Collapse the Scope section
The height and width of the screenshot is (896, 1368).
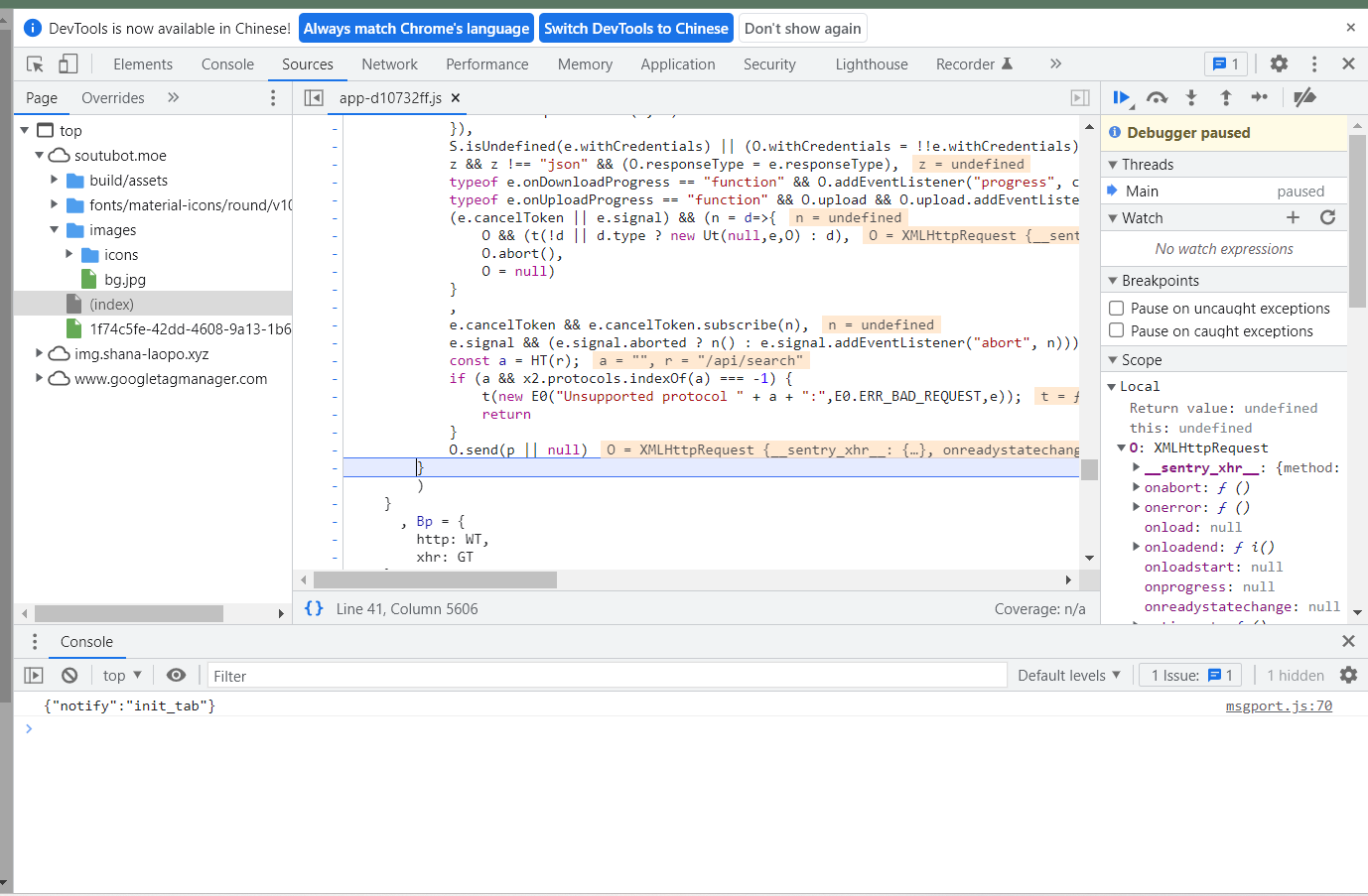(x=1223, y=360)
